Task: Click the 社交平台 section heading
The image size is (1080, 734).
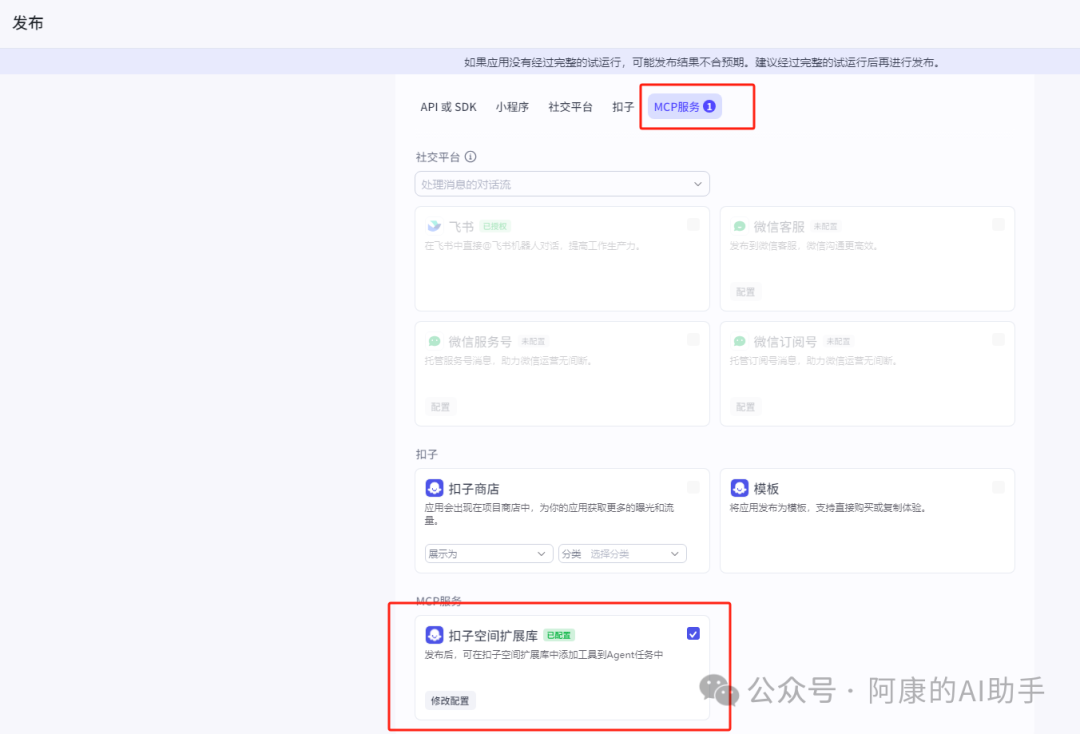Action: 437,157
